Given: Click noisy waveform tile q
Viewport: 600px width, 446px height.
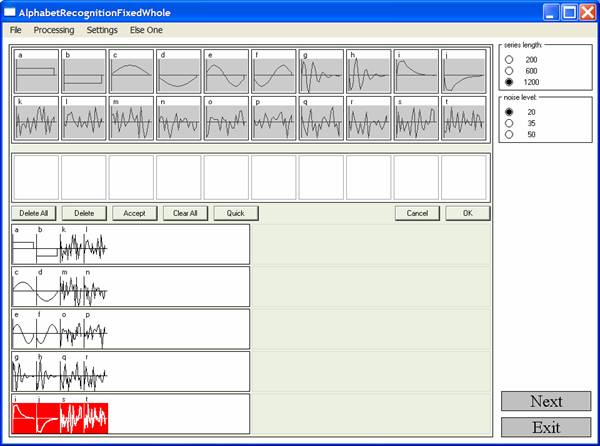Looking at the screenshot, I should [x=321, y=118].
